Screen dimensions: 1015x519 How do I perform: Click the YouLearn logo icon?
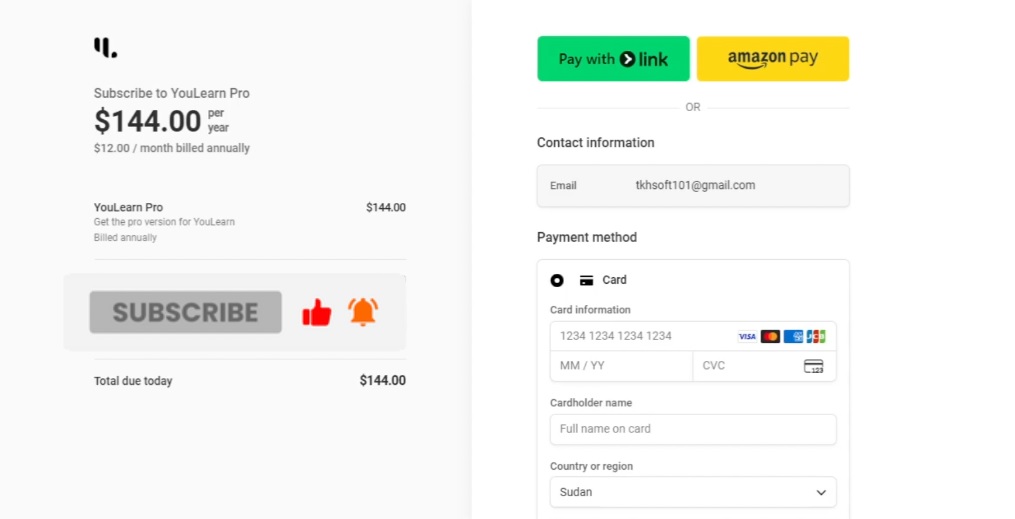(x=106, y=47)
